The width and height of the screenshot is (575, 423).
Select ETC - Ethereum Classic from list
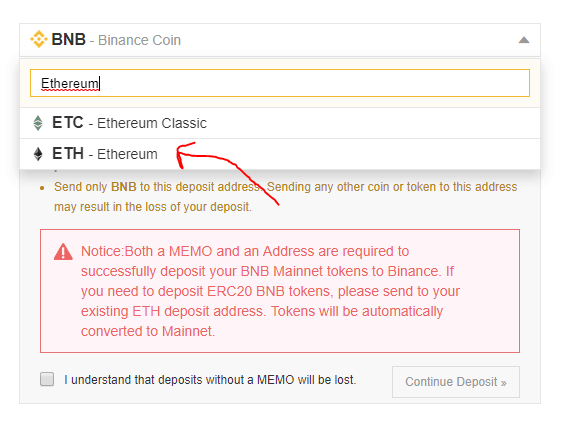[x=280, y=123]
